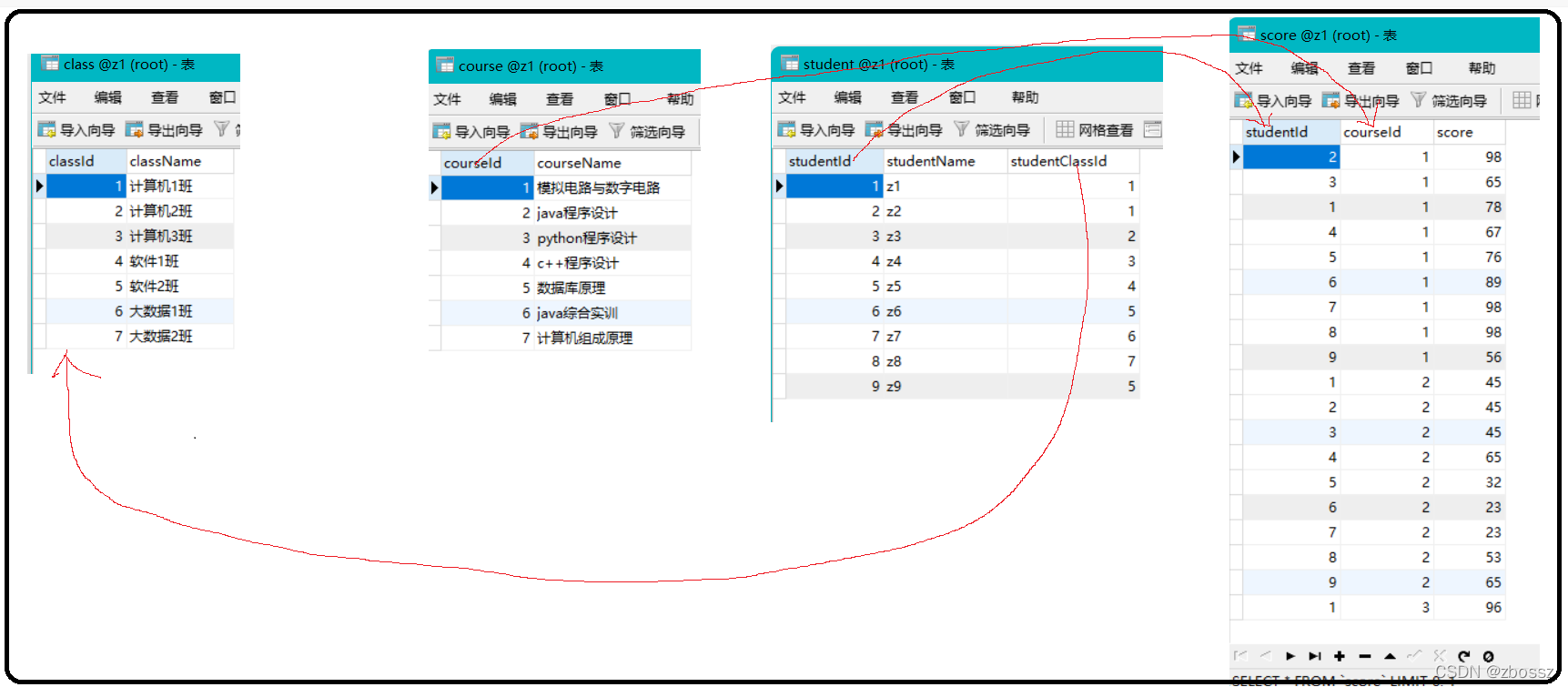
Task: Open 帮助 menu in the student window
Action: click(x=1025, y=97)
